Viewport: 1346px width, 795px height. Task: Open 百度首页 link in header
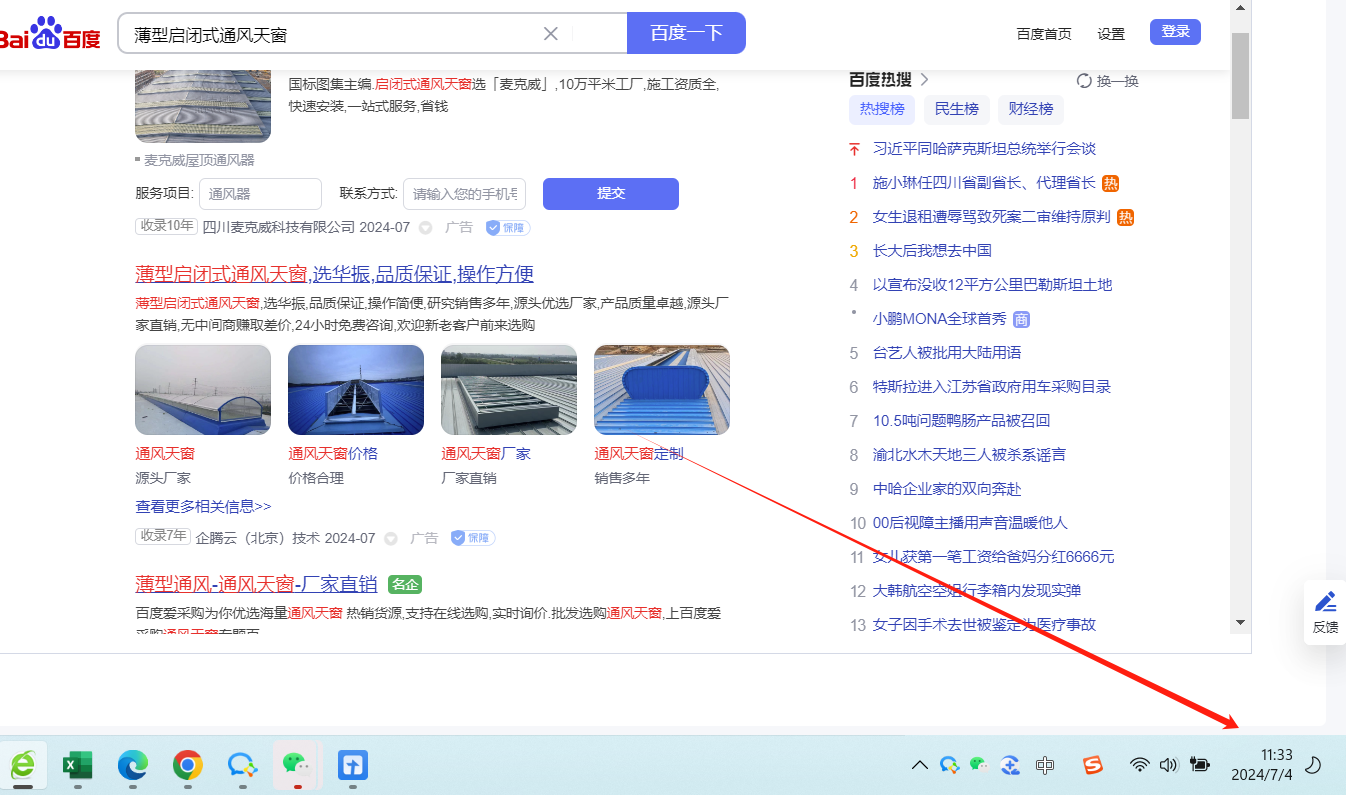click(x=1044, y=33)
